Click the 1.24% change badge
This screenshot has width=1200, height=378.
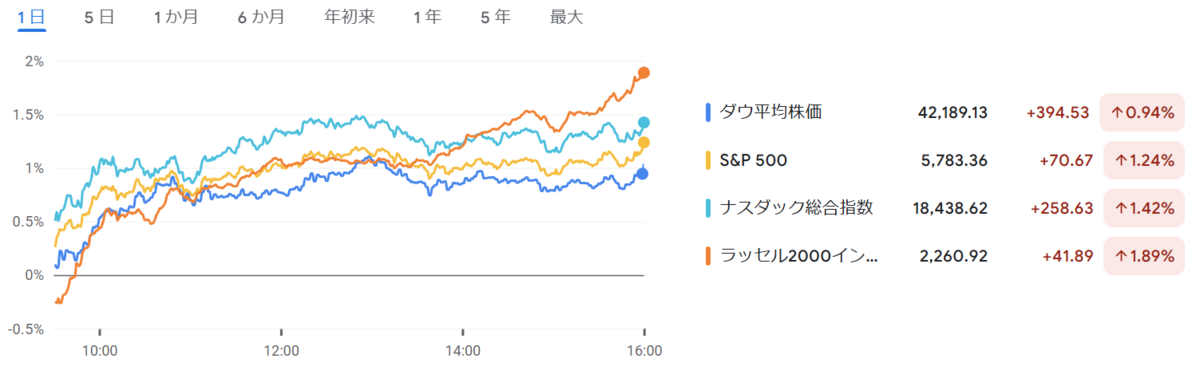(1142, 159)
